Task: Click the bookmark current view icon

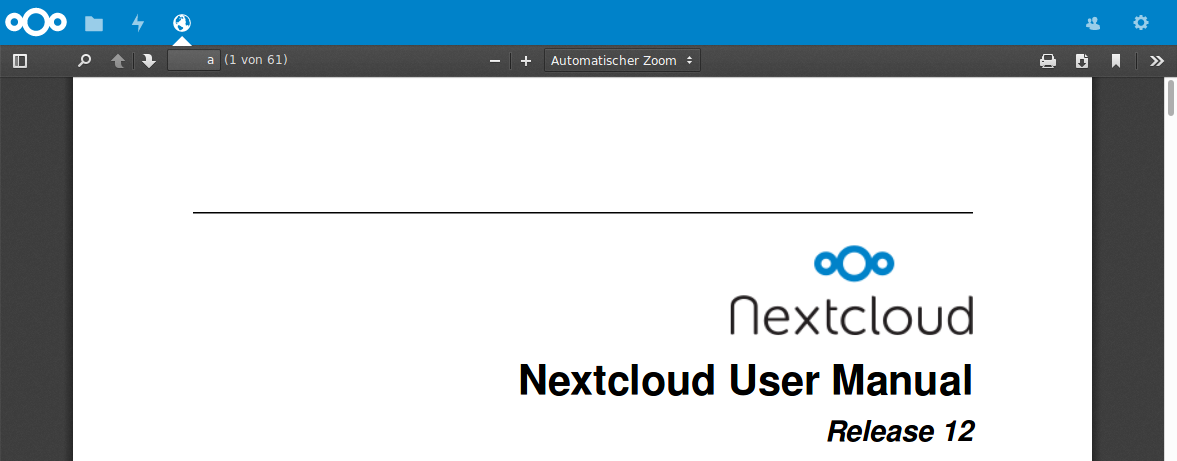Action: pos(1115,61)
